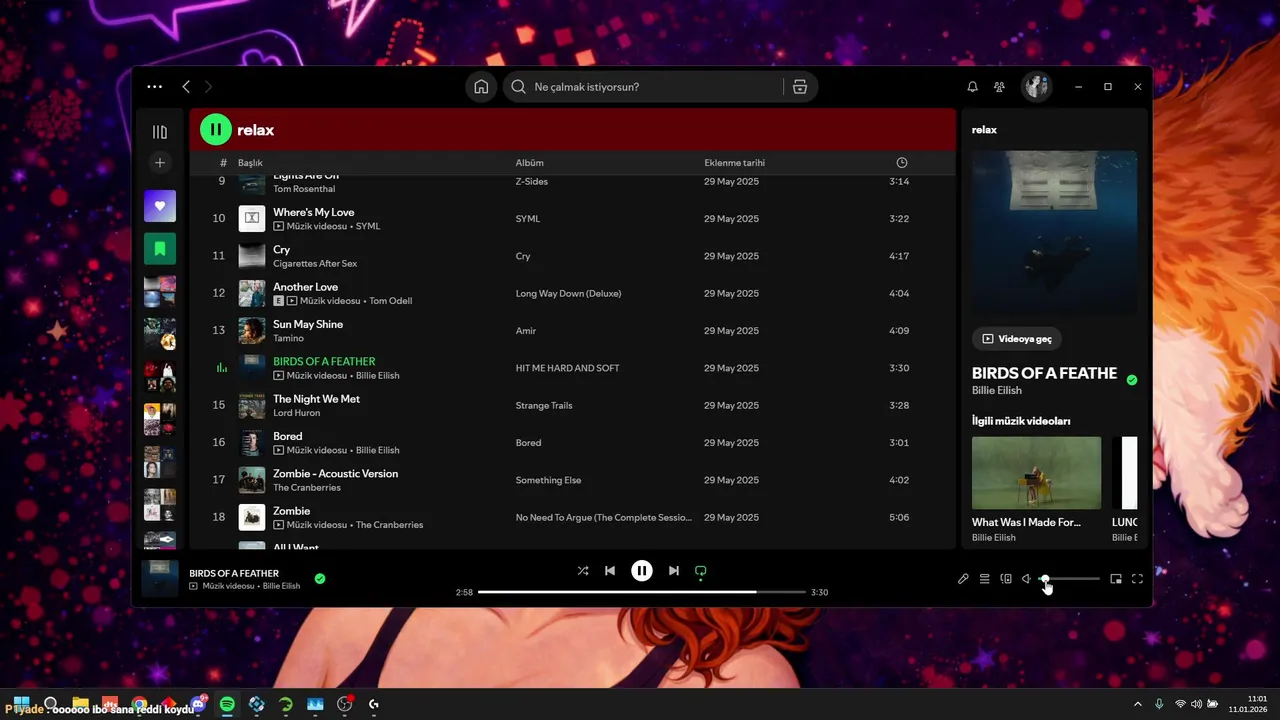This screenshot has height=720, width=1280.
Task: Open Billie Eilish link in bottom bar
Action: [281, 586]
